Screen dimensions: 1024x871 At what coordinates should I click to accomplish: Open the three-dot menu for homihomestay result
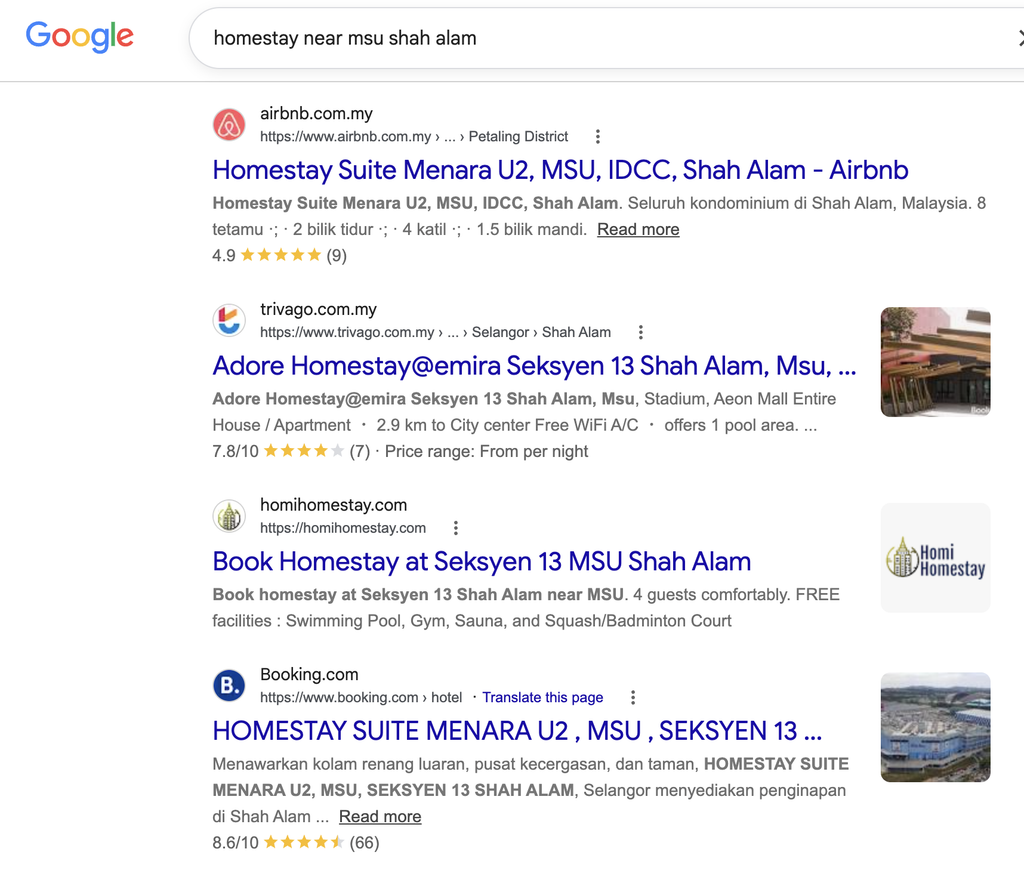click(456, 528)
